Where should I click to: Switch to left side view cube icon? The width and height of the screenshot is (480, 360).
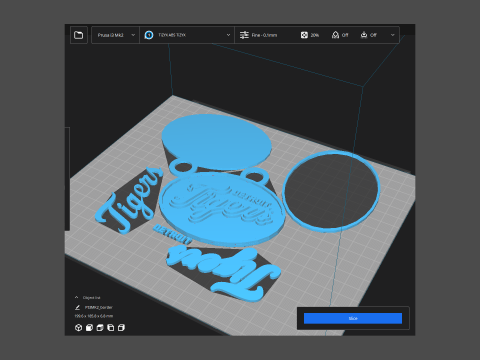point(110,328)
